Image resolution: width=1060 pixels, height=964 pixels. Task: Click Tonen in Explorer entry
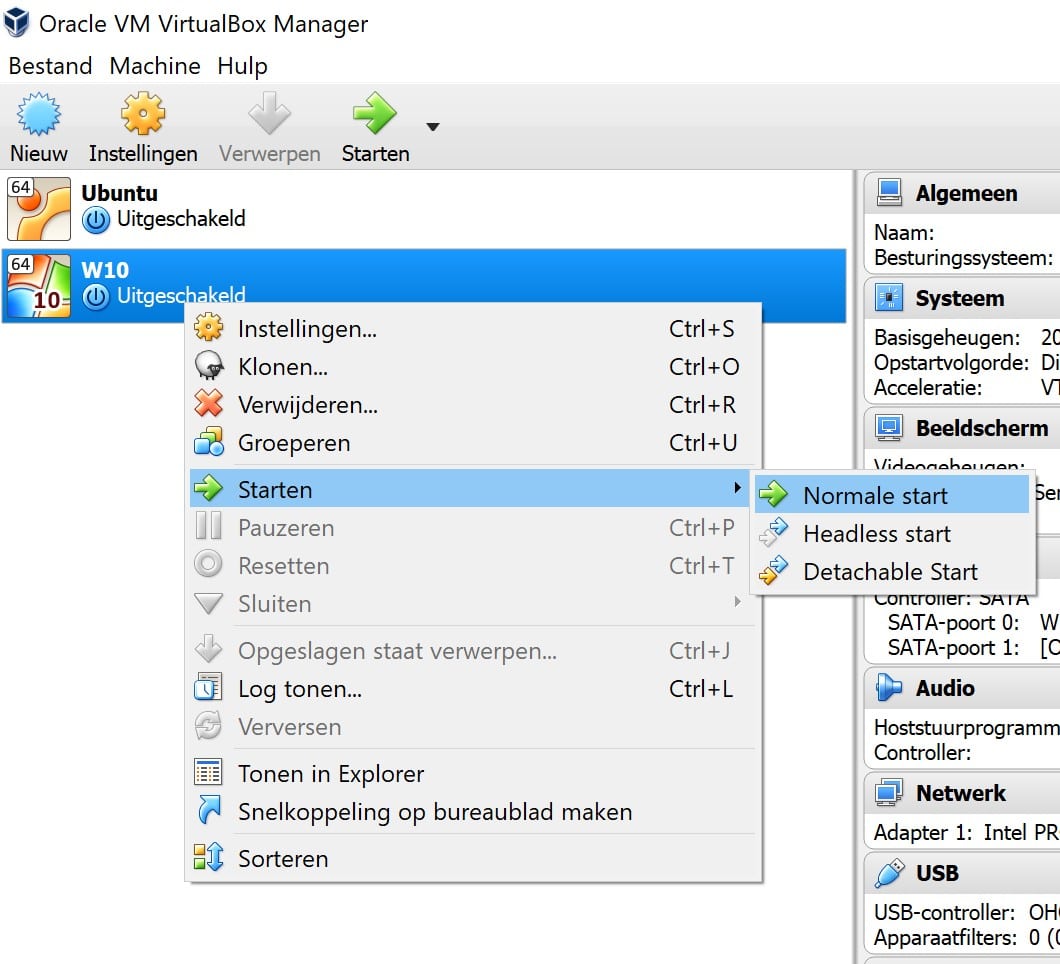coord(331,774)
